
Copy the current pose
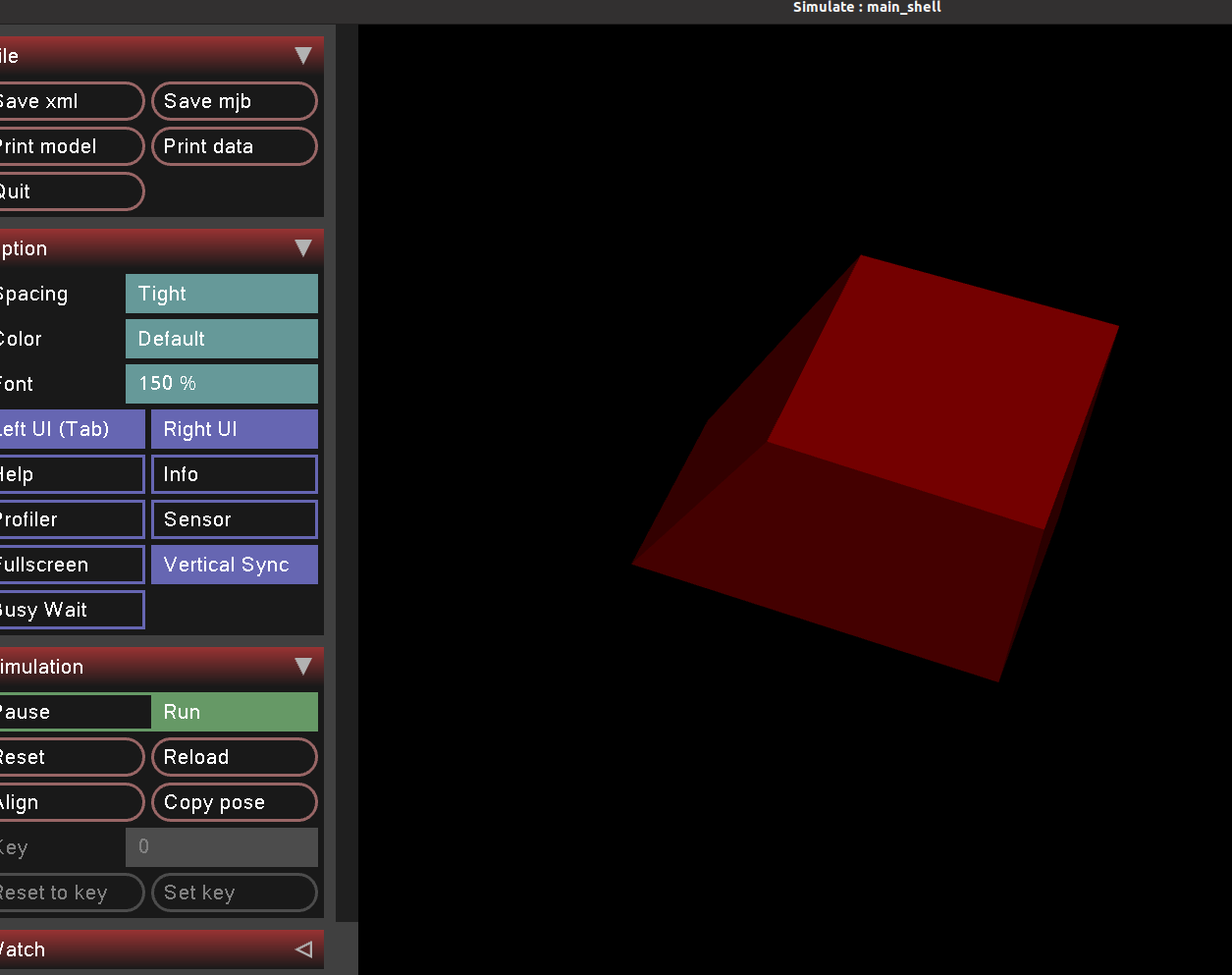[235, 802]
